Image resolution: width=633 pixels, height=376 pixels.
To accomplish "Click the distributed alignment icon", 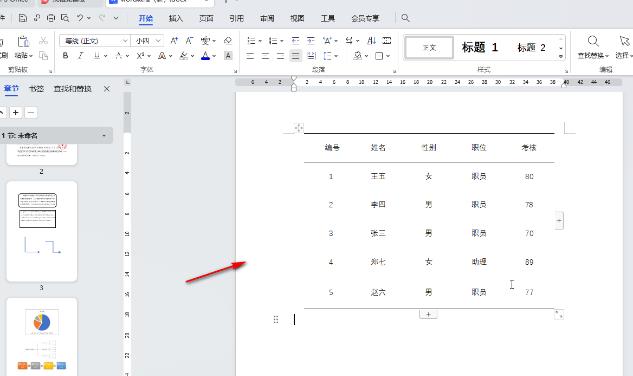I will [x=311, y=56].
